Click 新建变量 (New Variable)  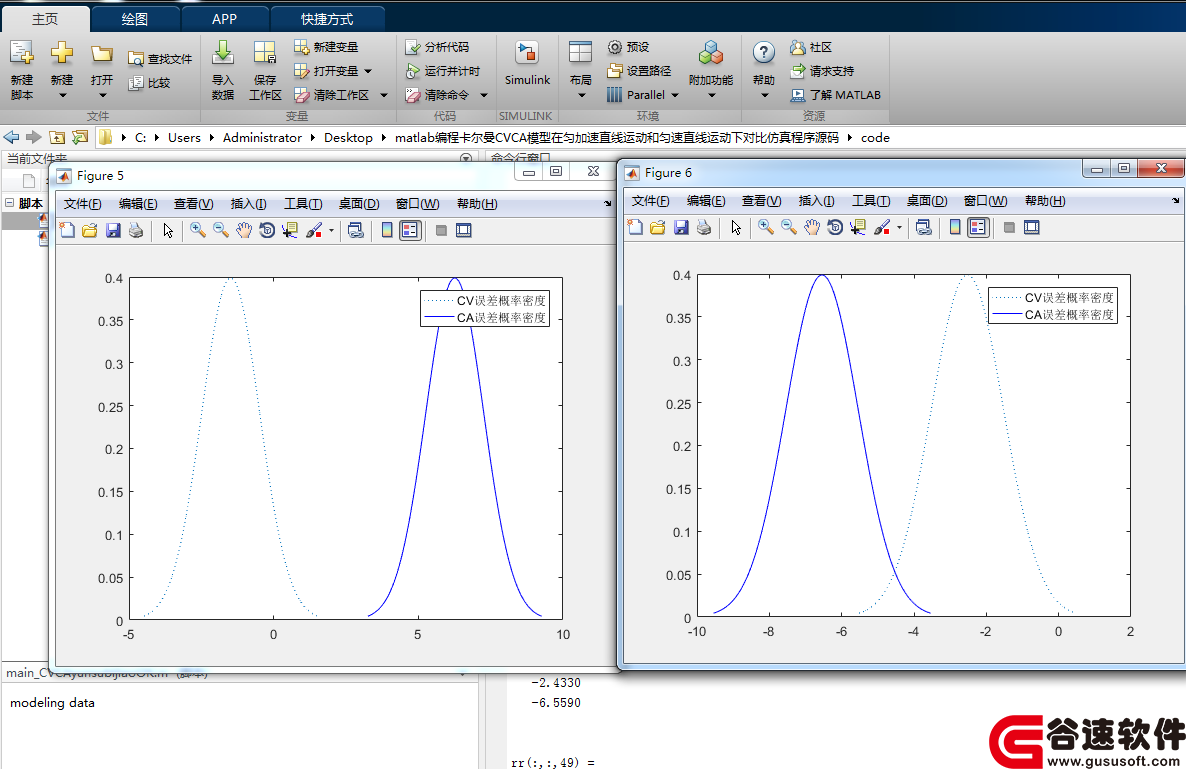tap(326, 47)
